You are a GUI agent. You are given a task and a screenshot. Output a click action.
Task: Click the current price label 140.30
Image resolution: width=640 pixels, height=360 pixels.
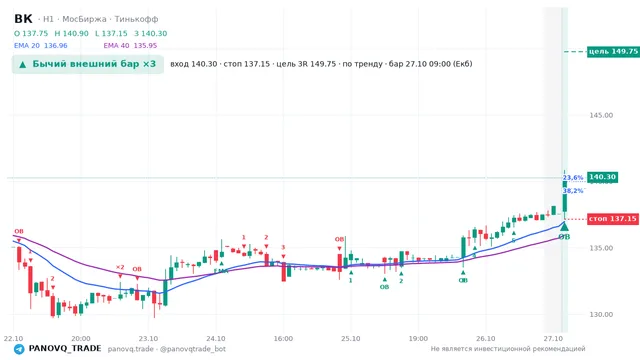point(602,177)
